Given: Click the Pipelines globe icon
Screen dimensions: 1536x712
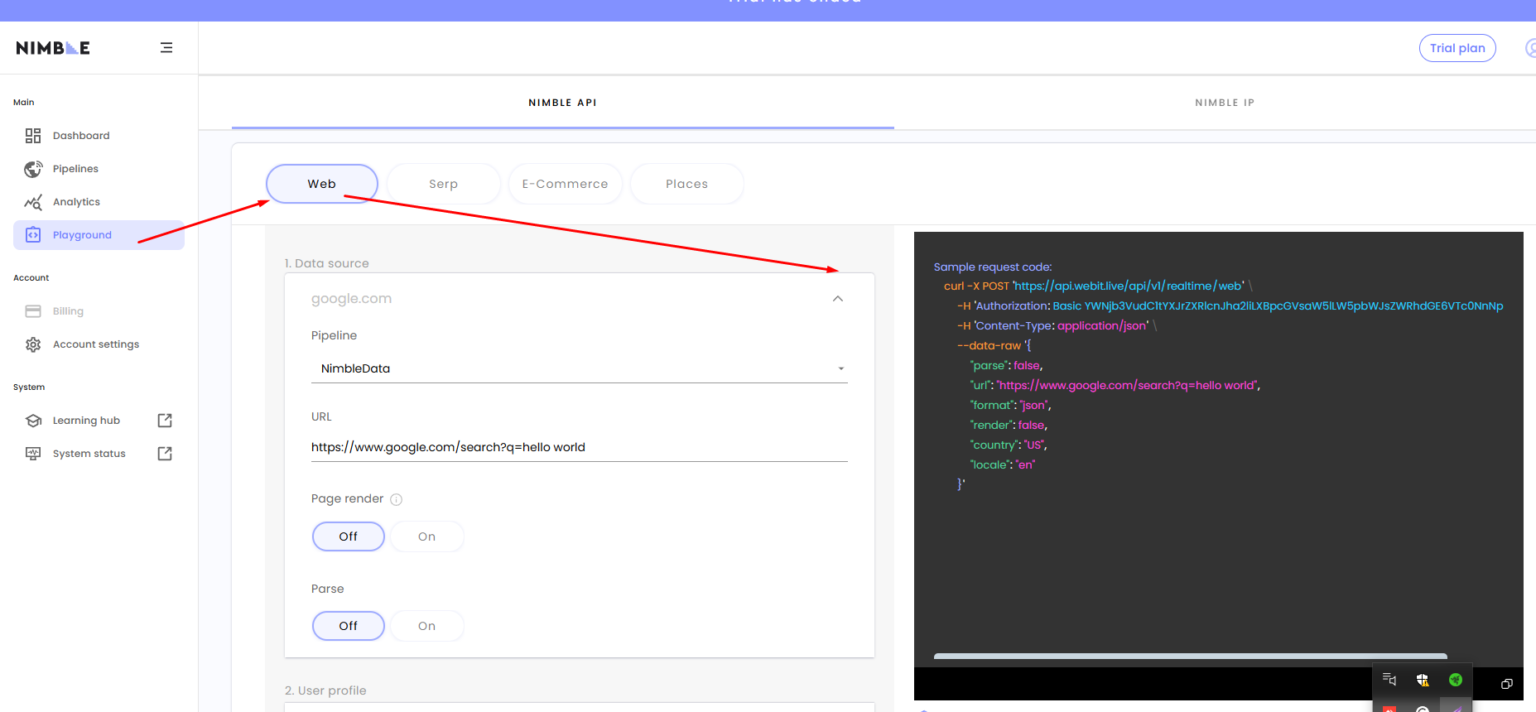Looking at the screenshot, I should click(33, 169).
